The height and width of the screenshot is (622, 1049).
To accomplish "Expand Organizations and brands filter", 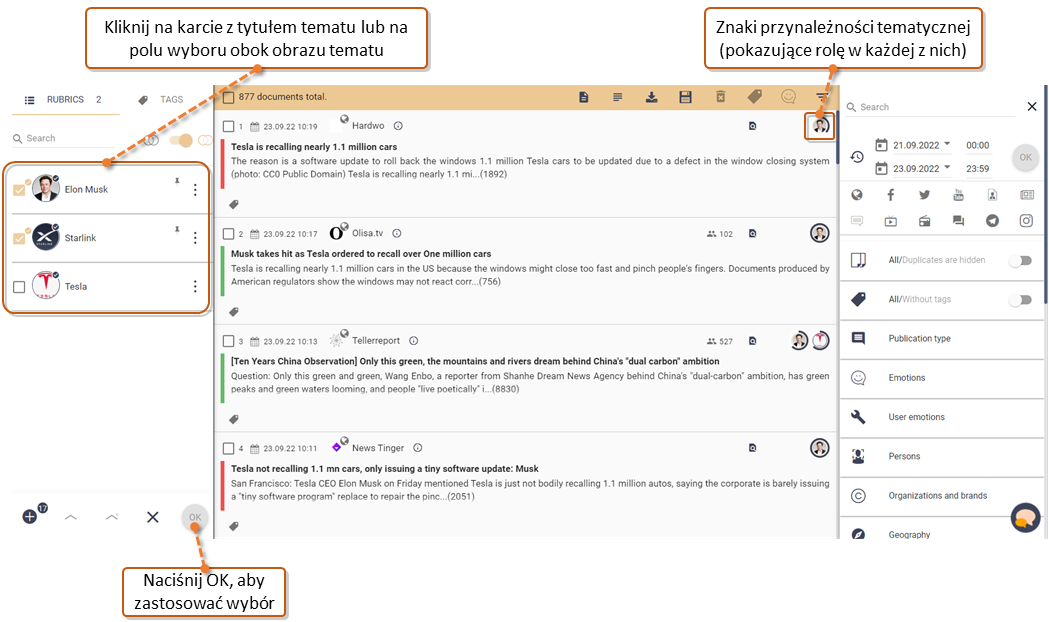I will click(942, 496).
